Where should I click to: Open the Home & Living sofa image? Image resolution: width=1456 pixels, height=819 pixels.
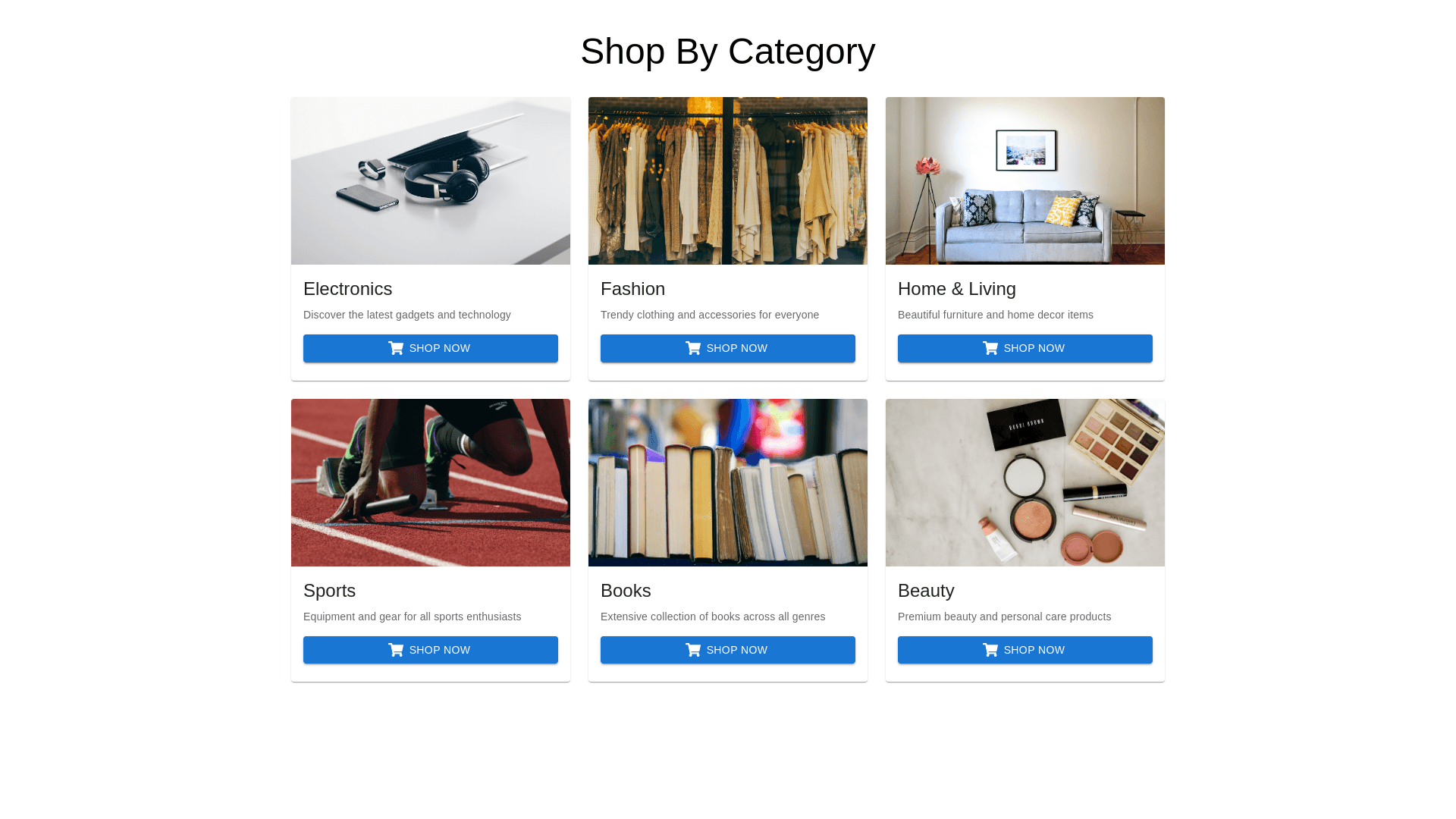[1025, 180]
